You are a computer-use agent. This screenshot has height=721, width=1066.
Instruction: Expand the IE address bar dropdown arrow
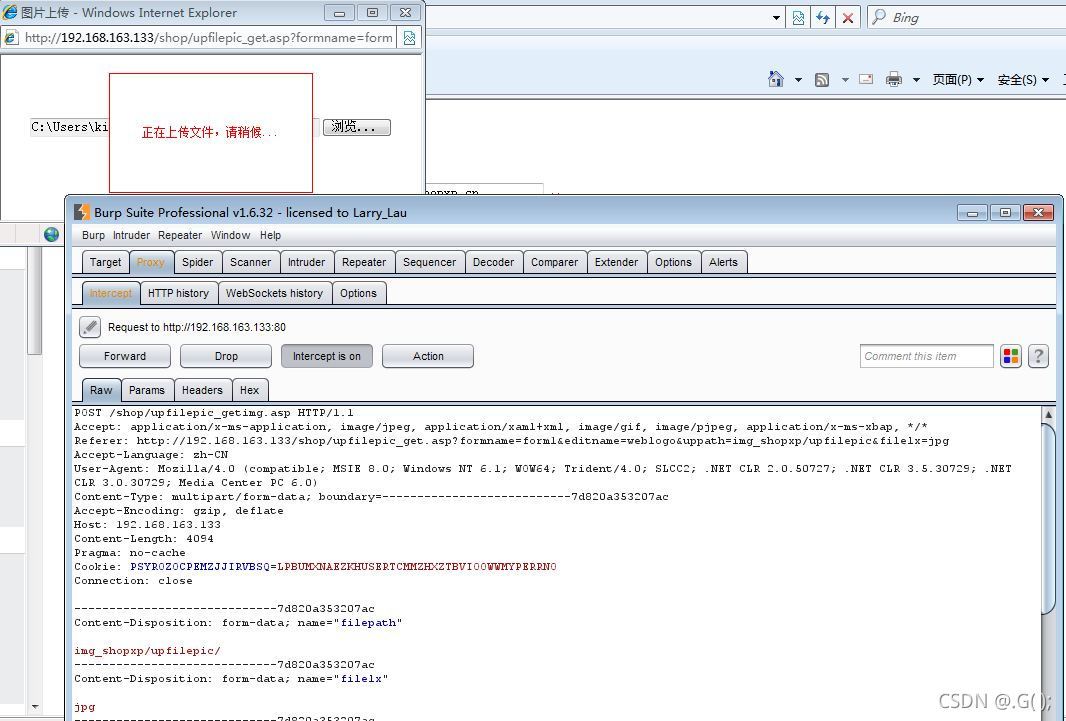pyautogui.click(x=776, y=18)
